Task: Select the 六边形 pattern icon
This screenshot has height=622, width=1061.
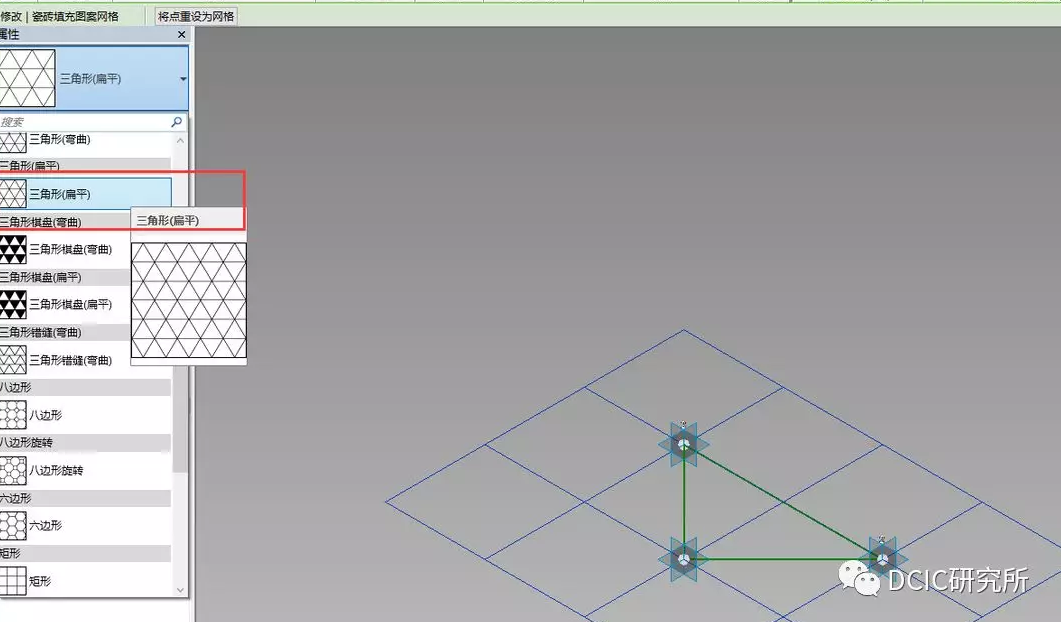Action: pos(13,525)
